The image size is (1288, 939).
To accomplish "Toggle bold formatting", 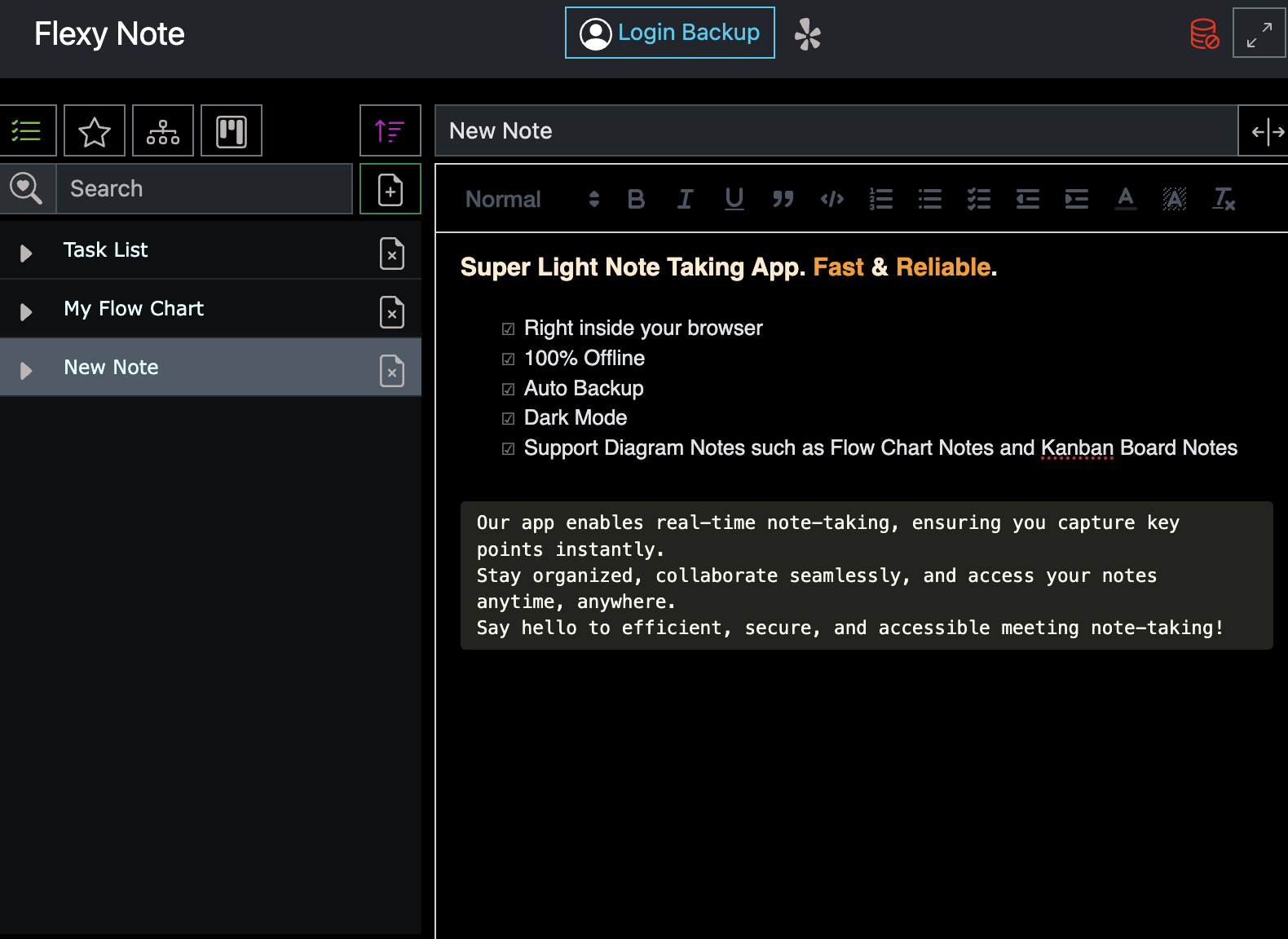I will point(637,199).
